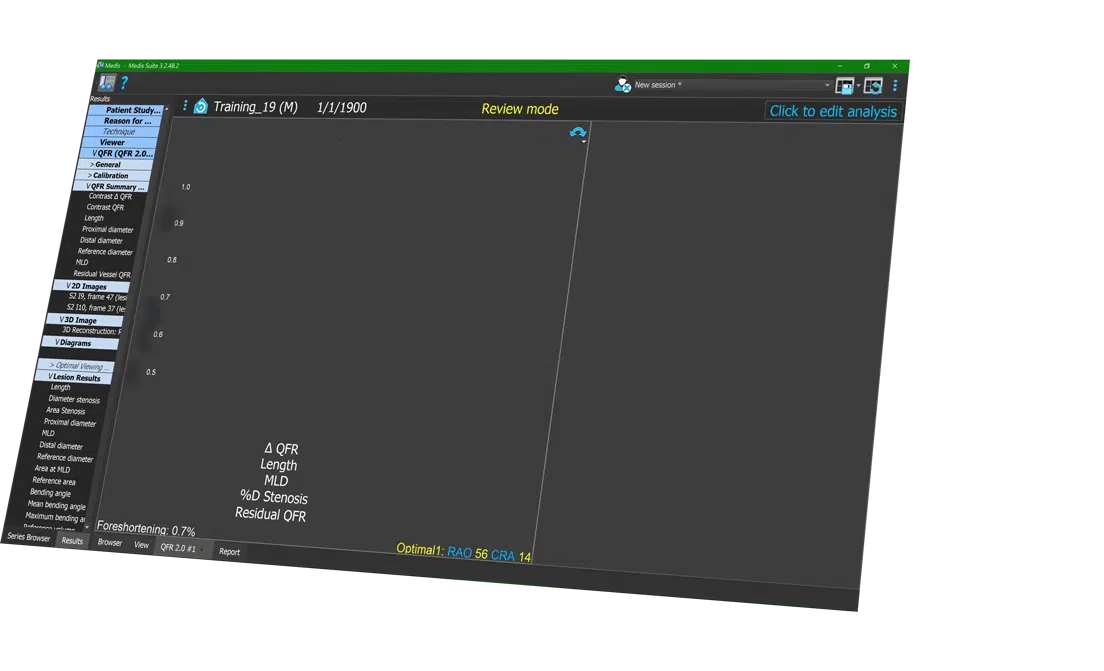
Task: Click the reset session layout icon
Action: tap(873, 86)
